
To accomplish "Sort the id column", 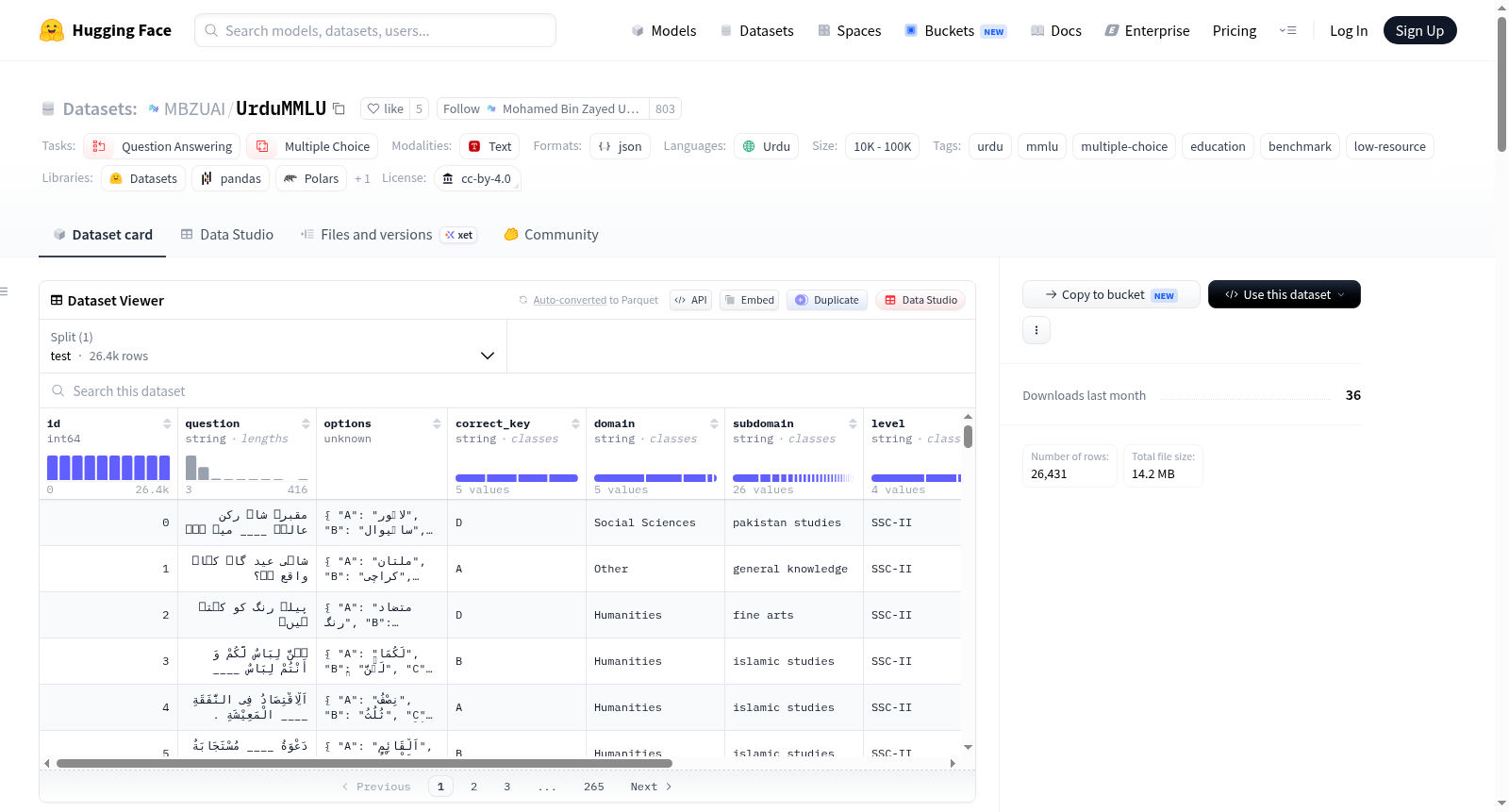I will 167,423.
